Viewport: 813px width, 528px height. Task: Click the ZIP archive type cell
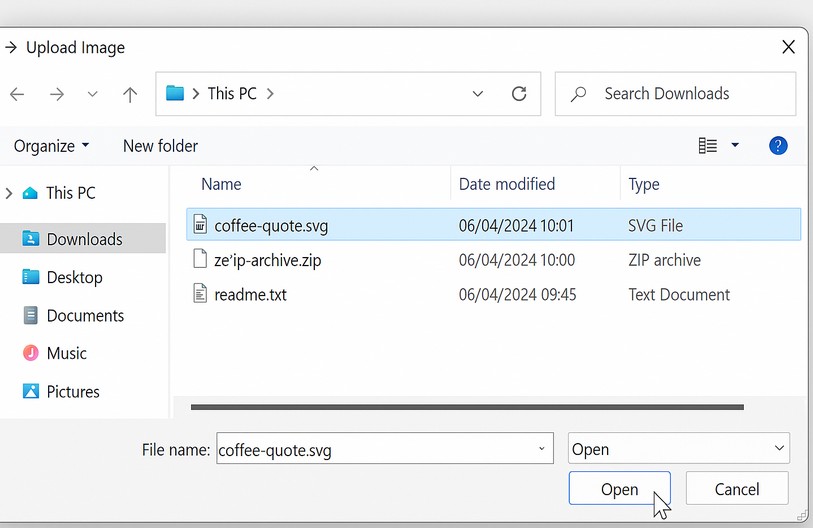pyautogui.click(x=664, y=260)
